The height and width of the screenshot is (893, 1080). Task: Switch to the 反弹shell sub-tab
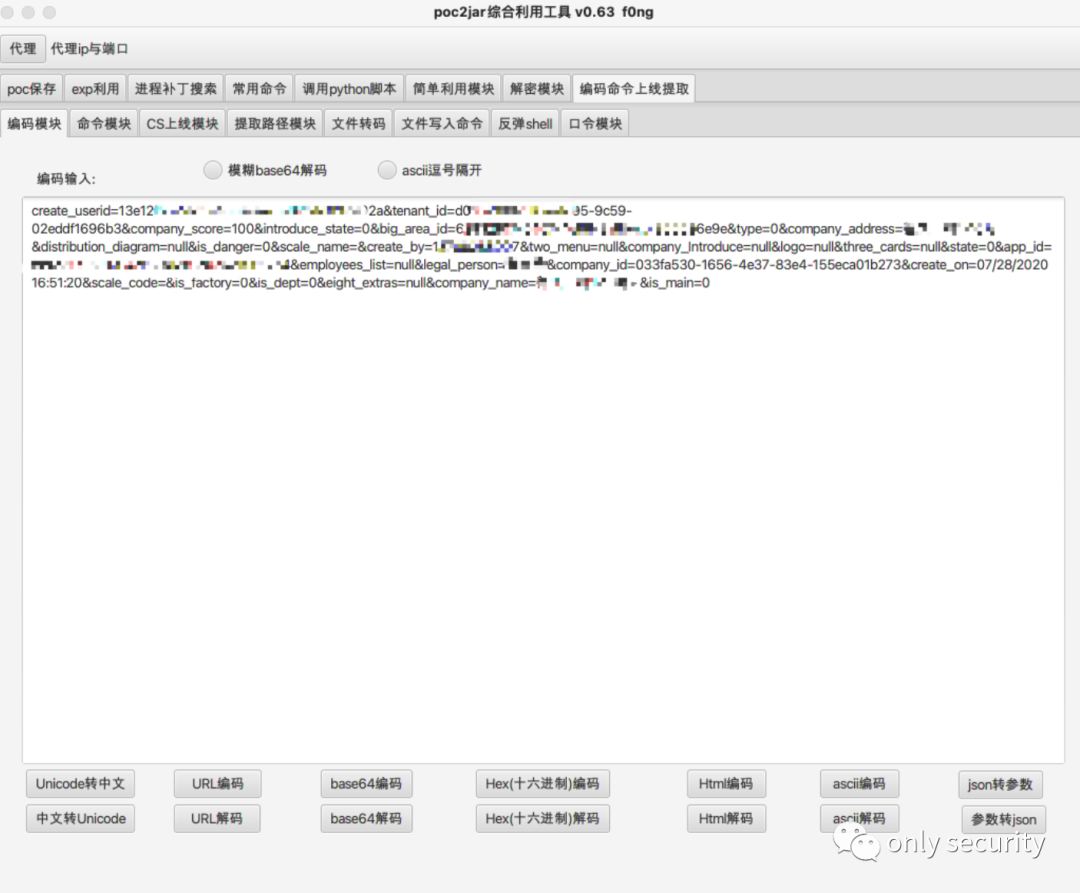tap(526, 124)
